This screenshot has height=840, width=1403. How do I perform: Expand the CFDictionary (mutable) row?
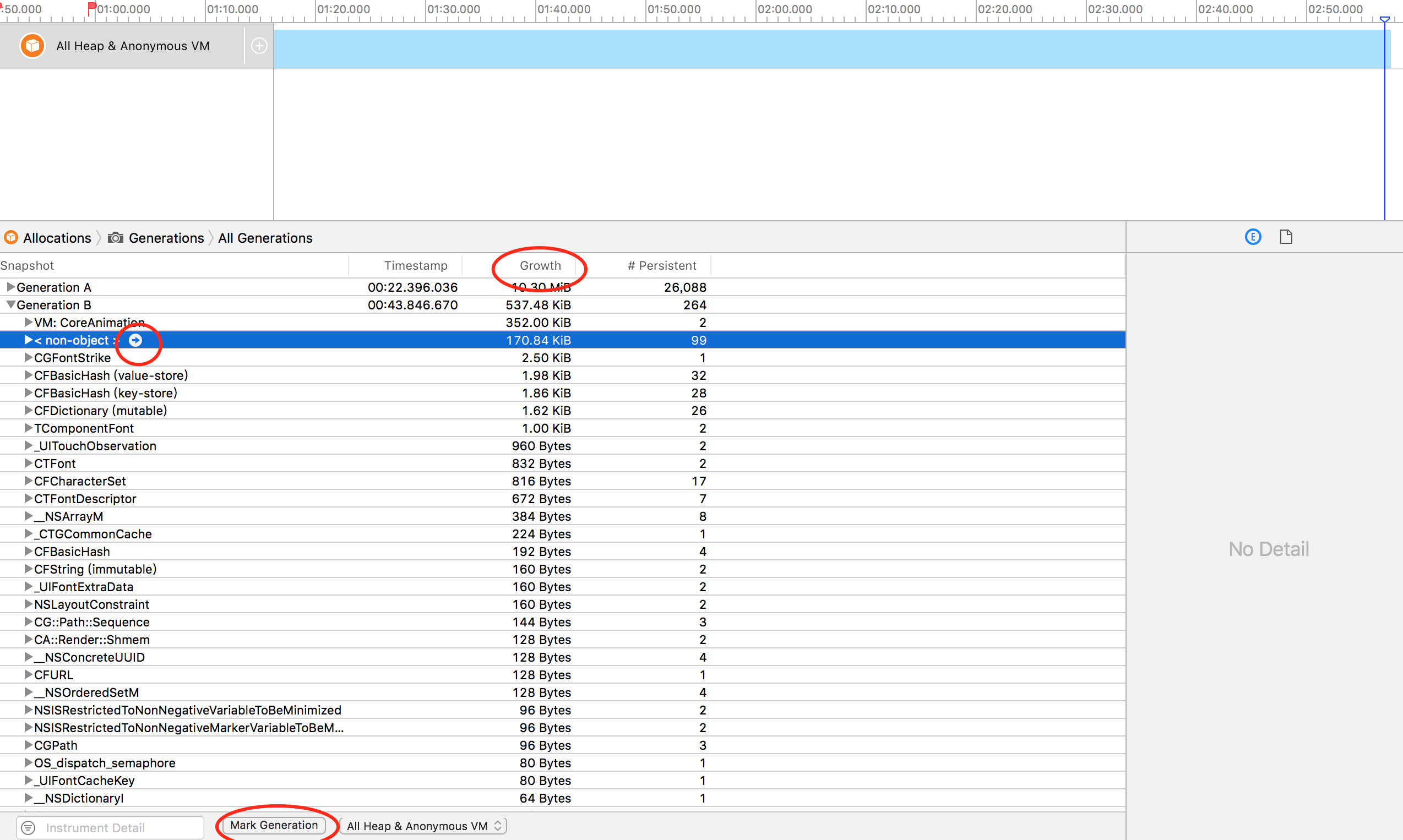coord(28,410)
